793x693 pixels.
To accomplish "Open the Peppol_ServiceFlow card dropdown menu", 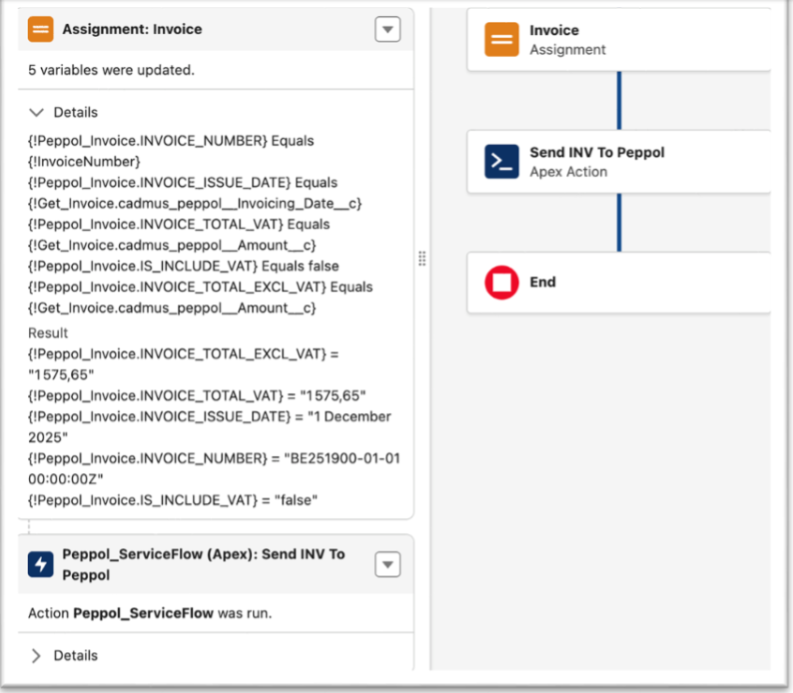I will [x=387, y=565].
